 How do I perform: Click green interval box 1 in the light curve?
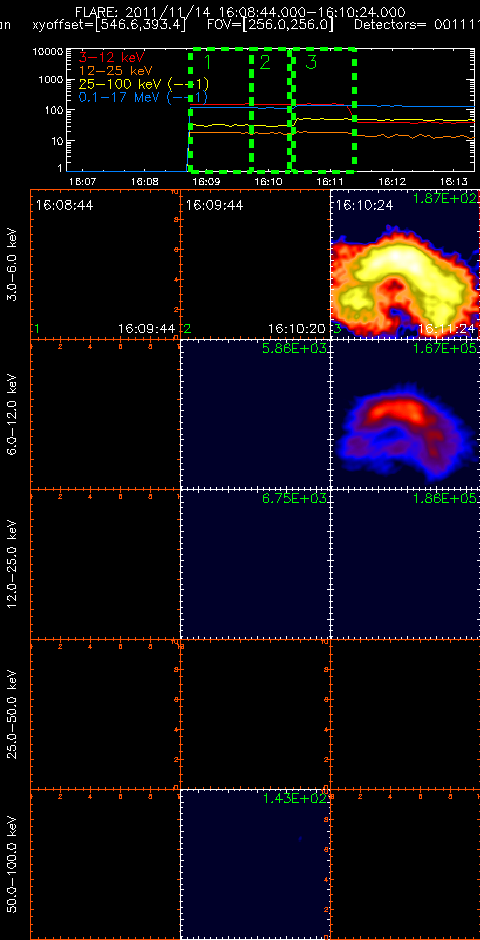(221, 106)
